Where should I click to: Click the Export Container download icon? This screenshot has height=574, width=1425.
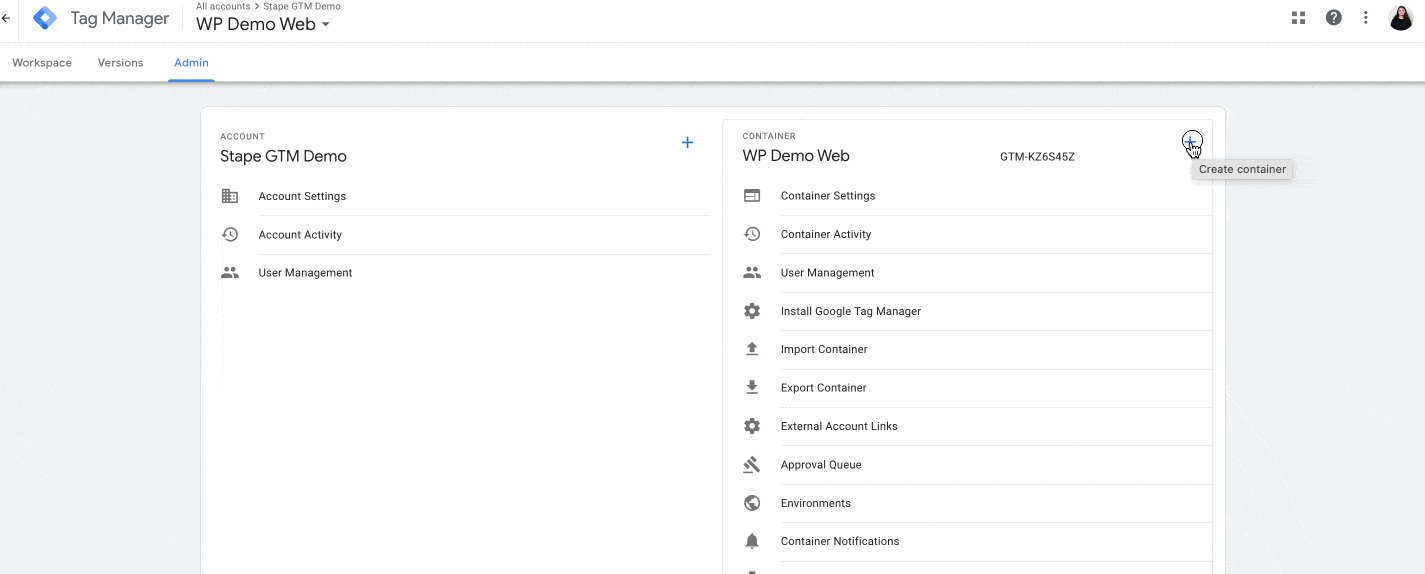coord(752,388)
